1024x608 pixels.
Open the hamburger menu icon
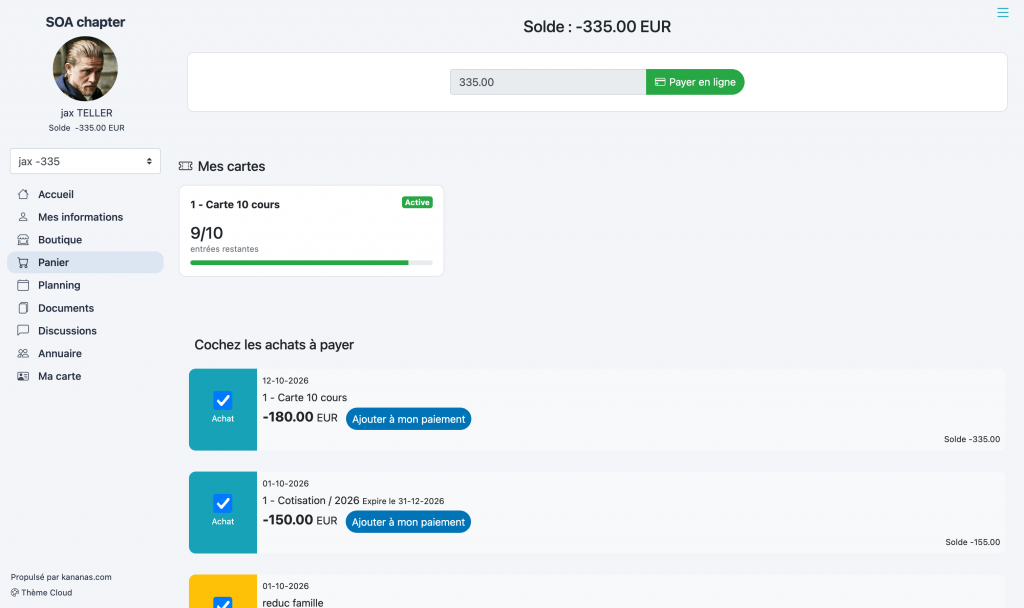click(x=1002, y=12)
